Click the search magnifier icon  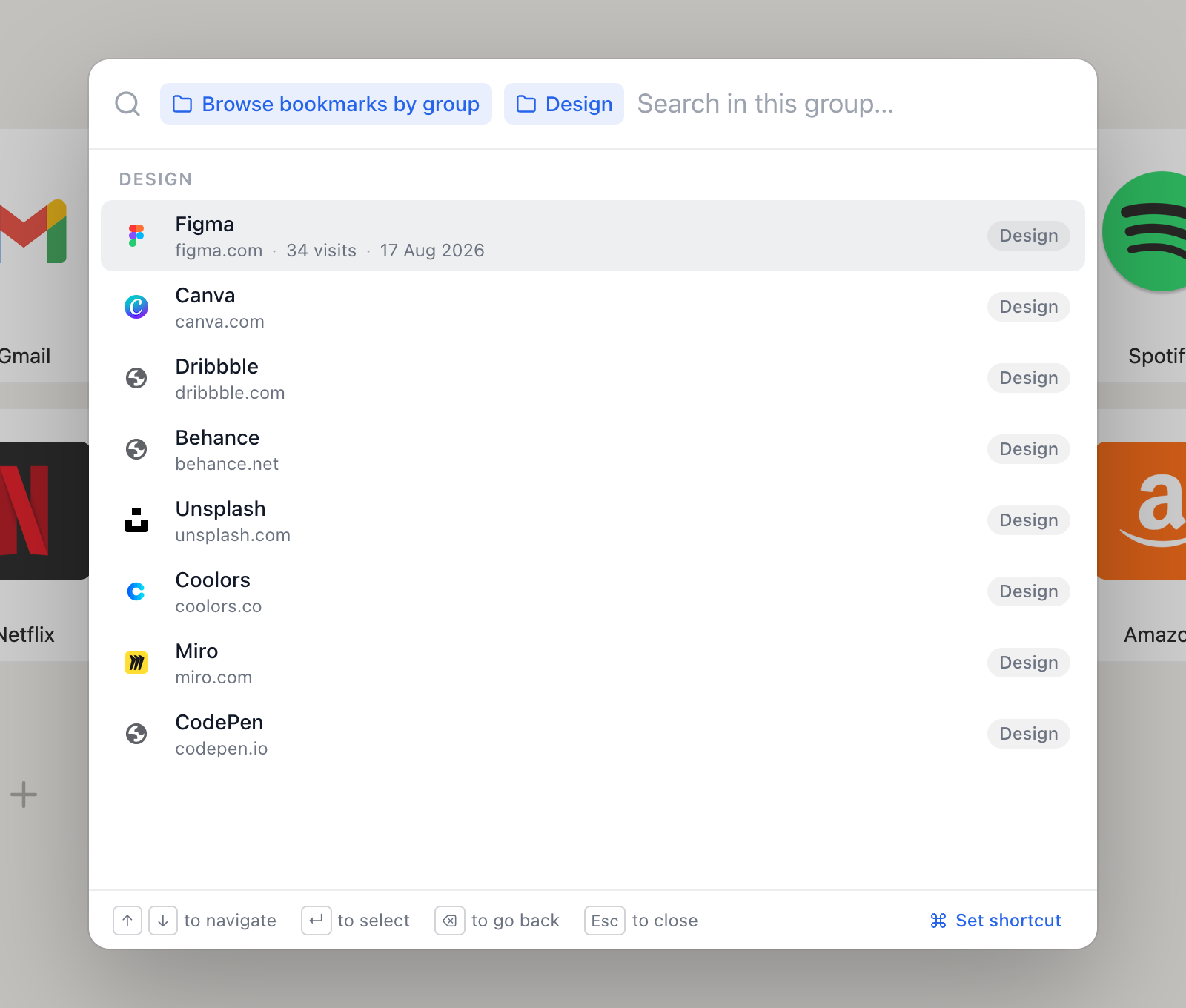click(127, 104)
